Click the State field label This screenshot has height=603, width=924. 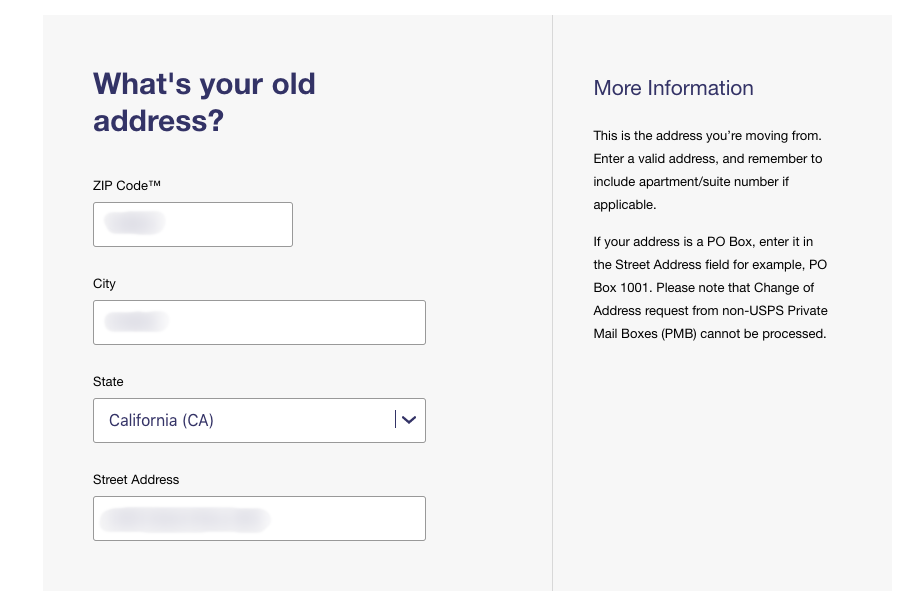tap(108, 381)
